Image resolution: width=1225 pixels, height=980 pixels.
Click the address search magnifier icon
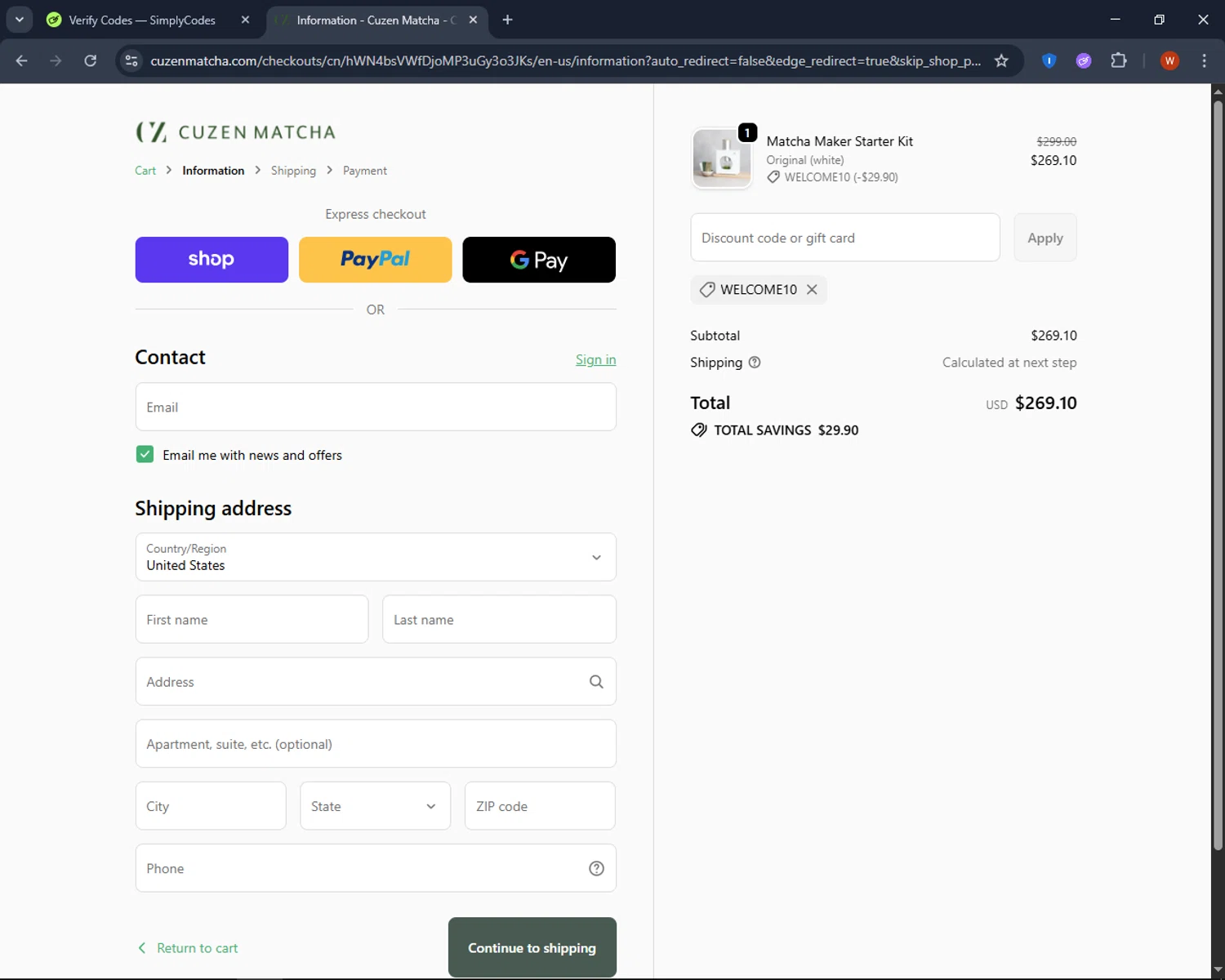pyautogui.click(x=596, y=682)
